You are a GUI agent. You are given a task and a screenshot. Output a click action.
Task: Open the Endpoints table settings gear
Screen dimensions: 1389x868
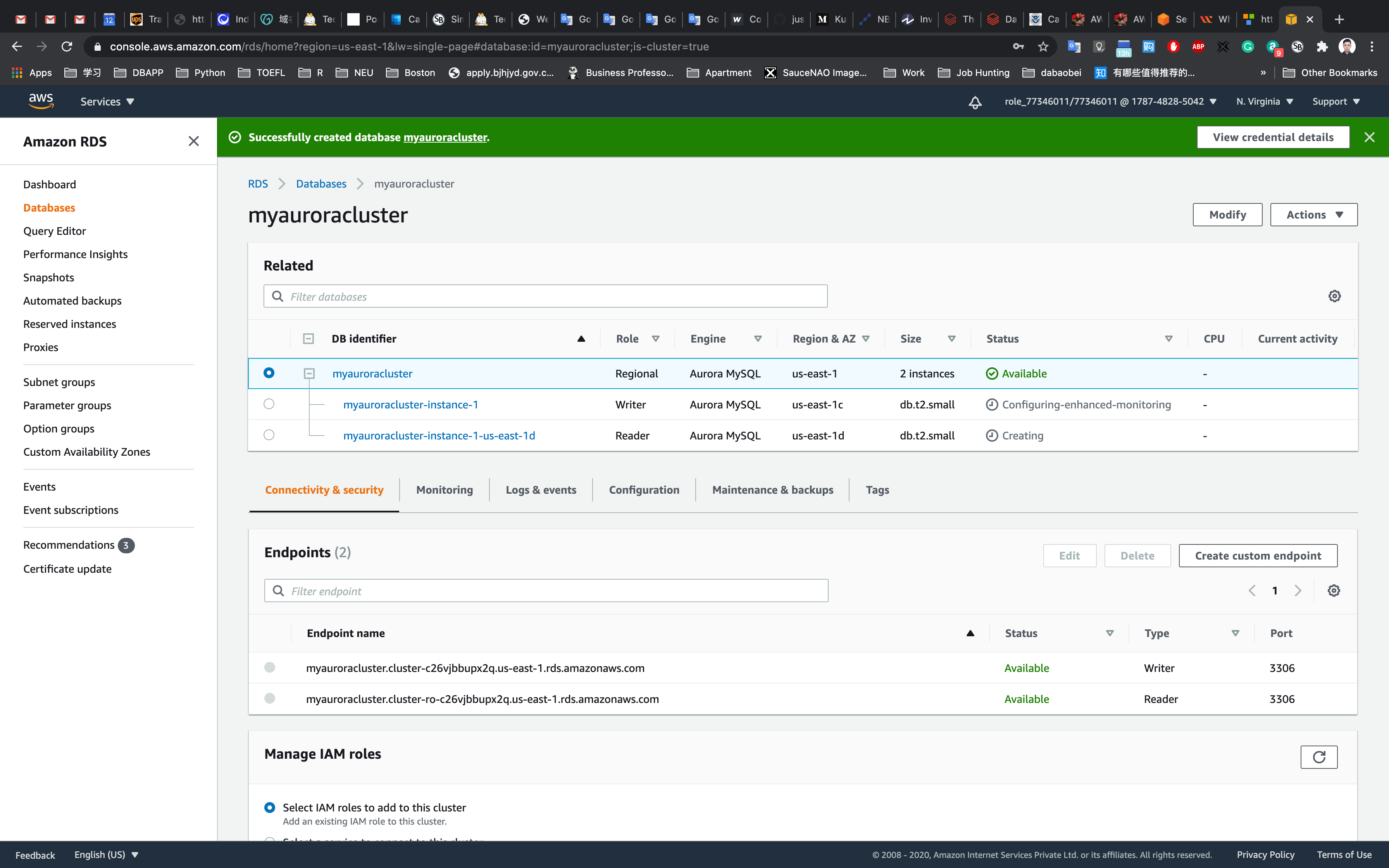(x=1333, y=591)
